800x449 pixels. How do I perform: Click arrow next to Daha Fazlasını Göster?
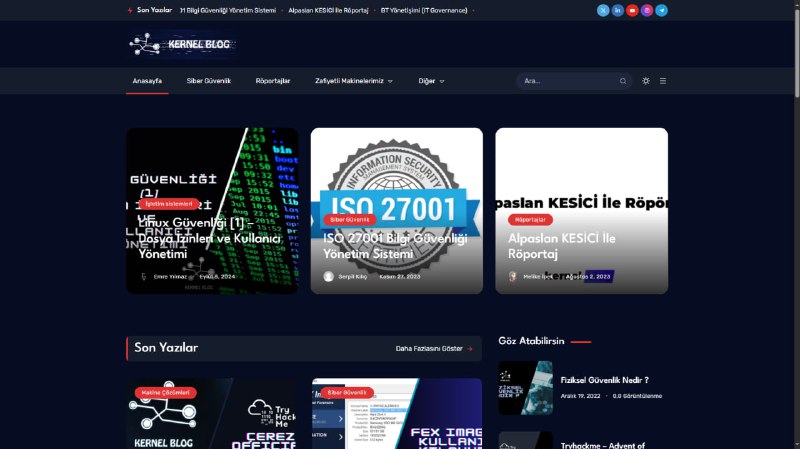point(470,349)
